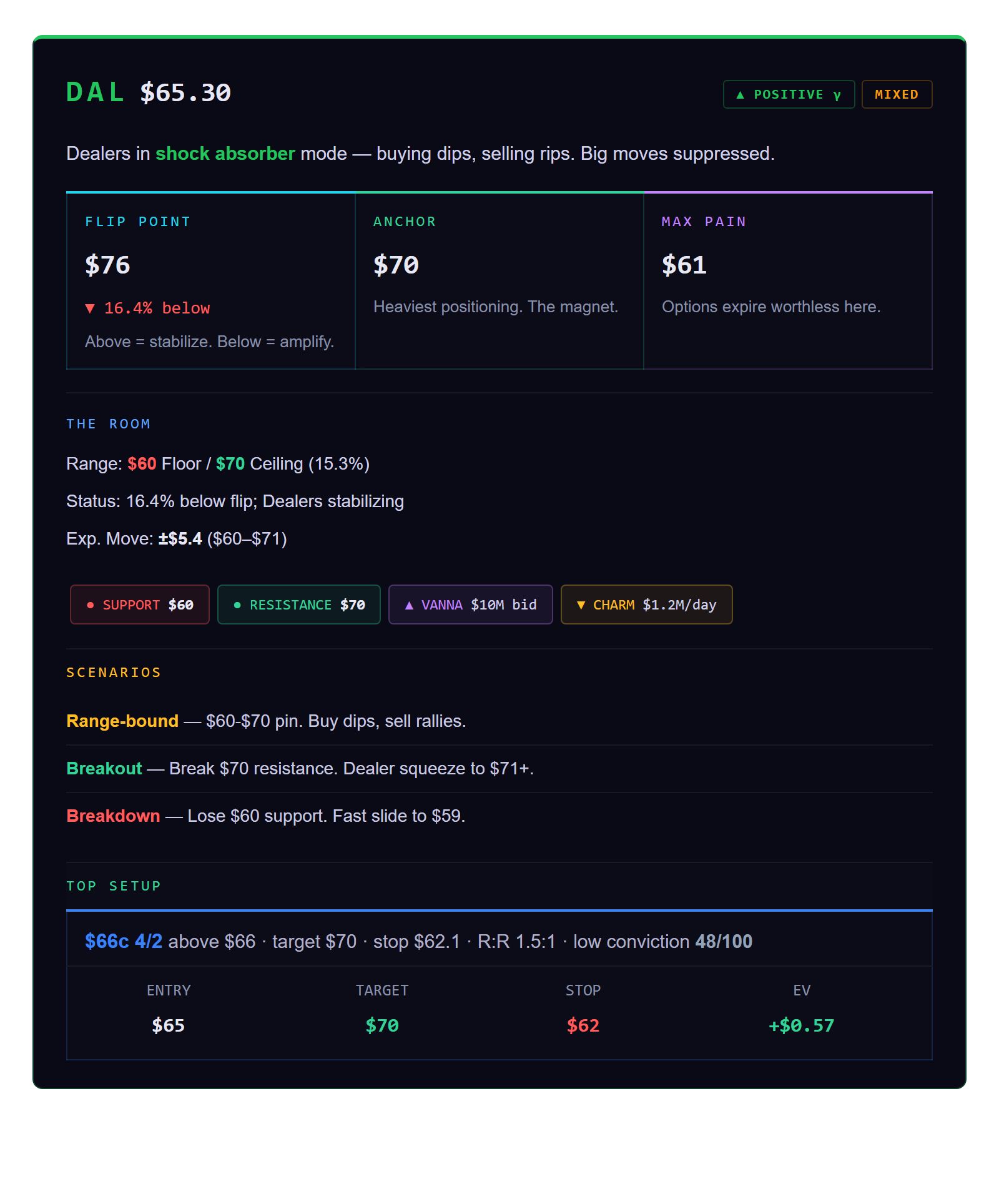Screen dimensions: 999x1204
Task: Open the ANCHOR $70 card
Action: [499, 281]
